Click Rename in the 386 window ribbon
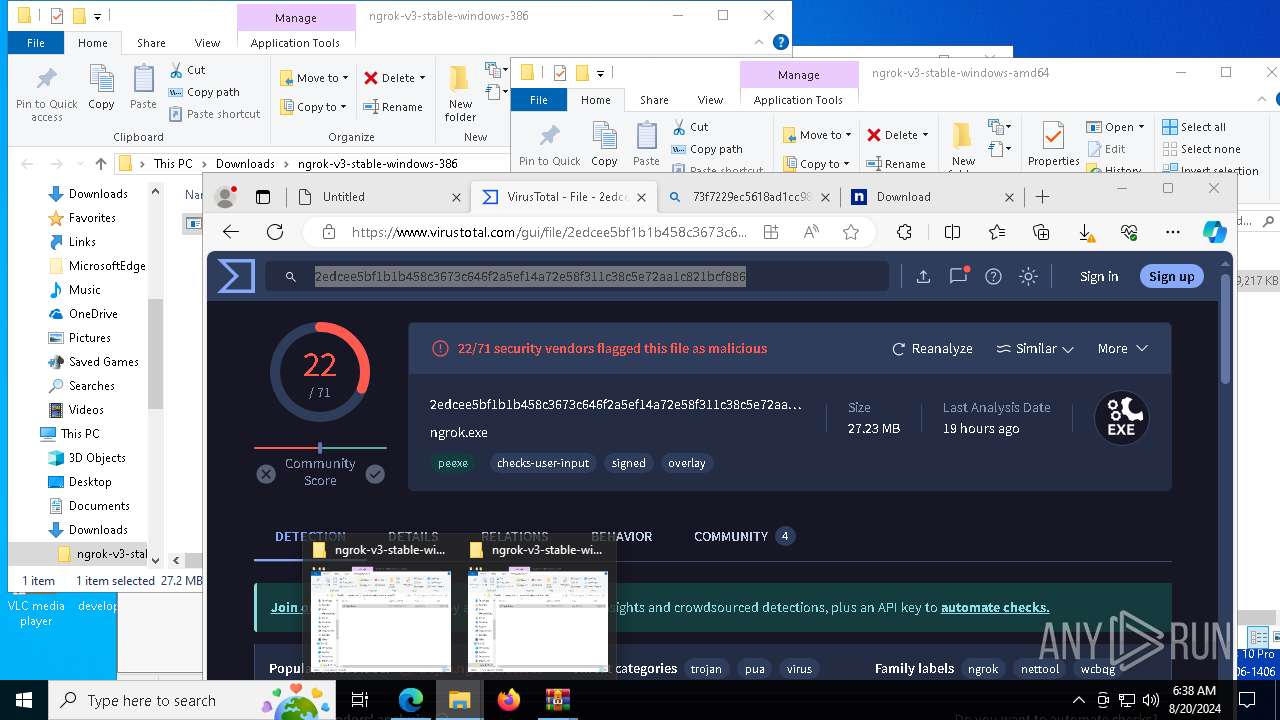 tap(393, 107)
